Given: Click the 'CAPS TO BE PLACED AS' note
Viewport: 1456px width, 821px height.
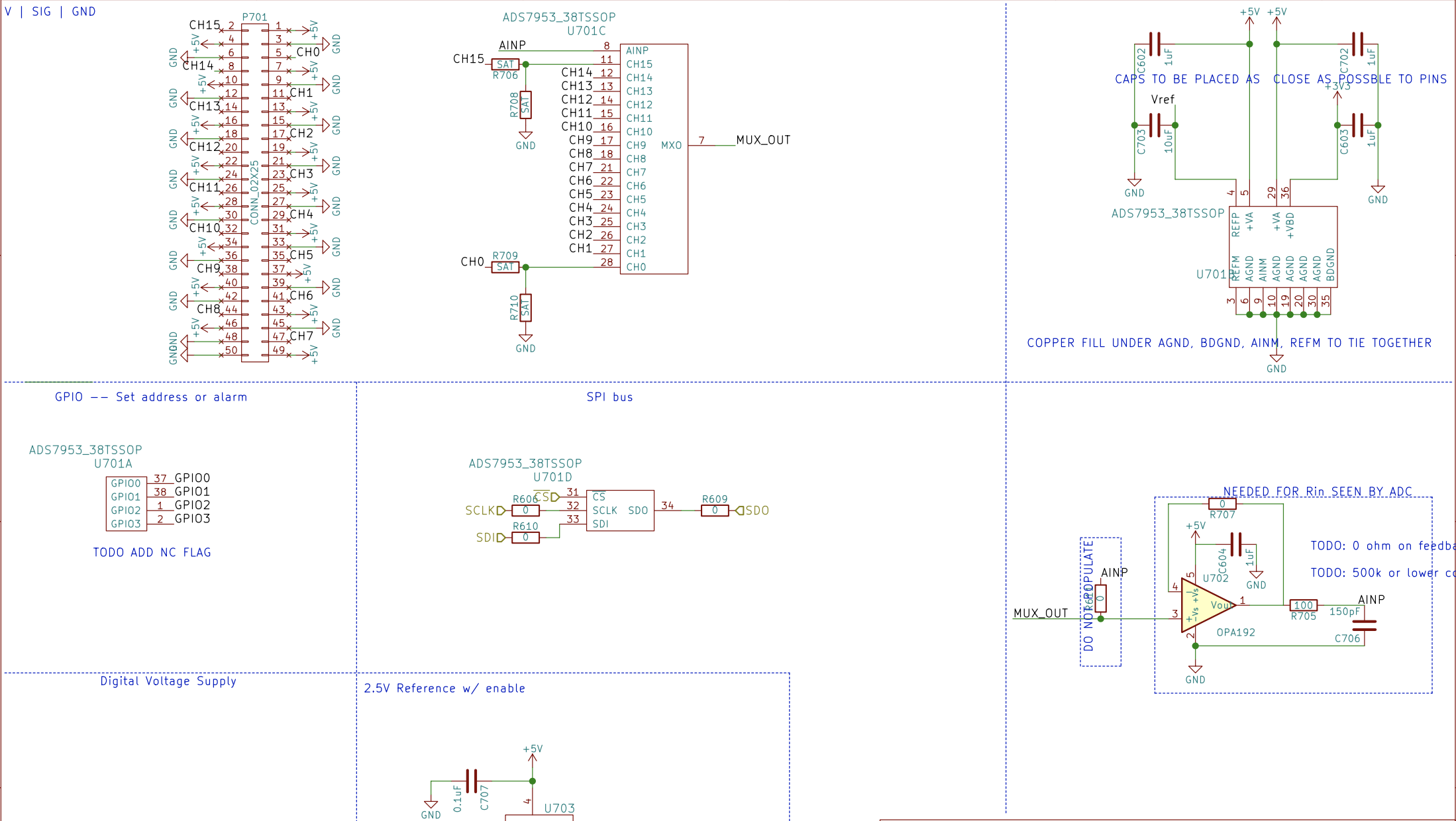Looking at the screenshot, I should click(x=1187, y=79).
